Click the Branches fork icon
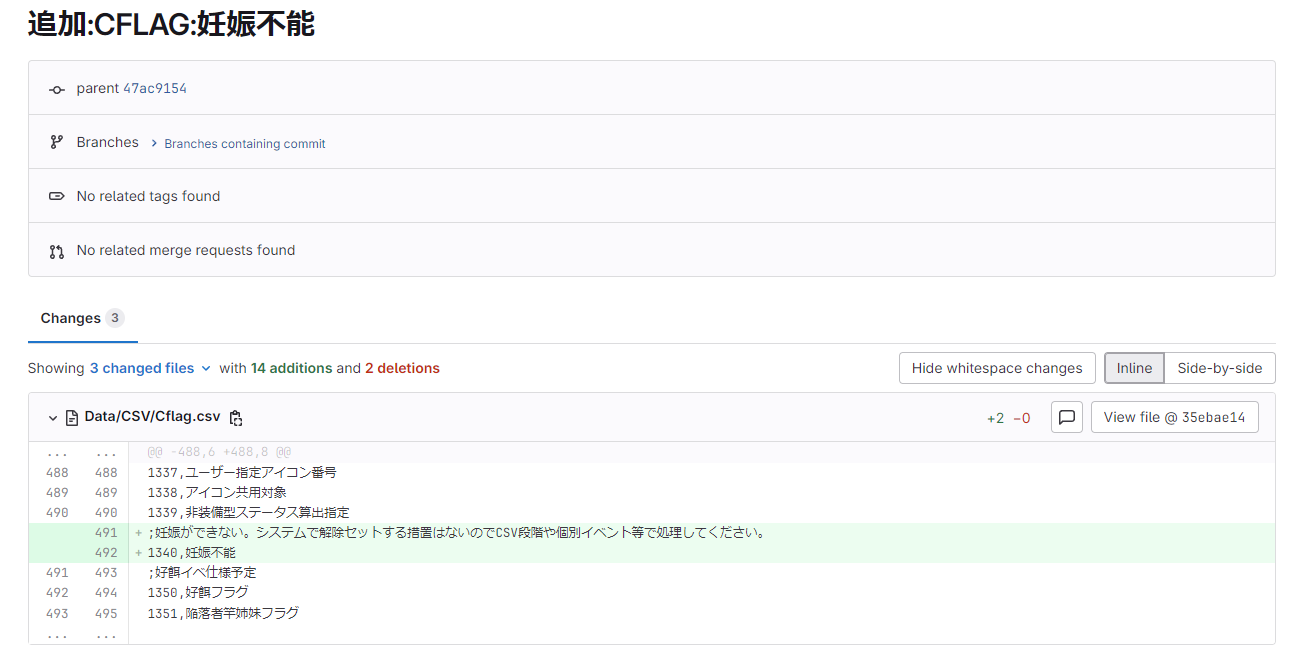 [x=57, y=143]
